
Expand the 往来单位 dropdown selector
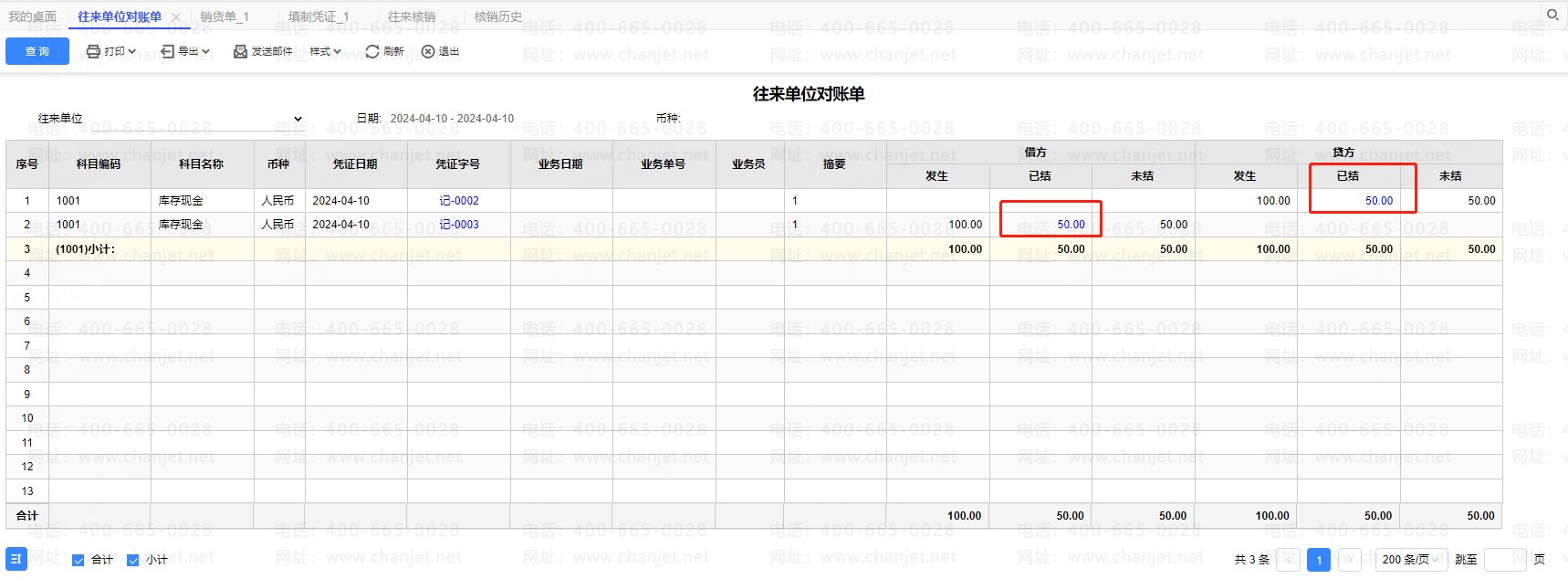[x=298, y=119]
